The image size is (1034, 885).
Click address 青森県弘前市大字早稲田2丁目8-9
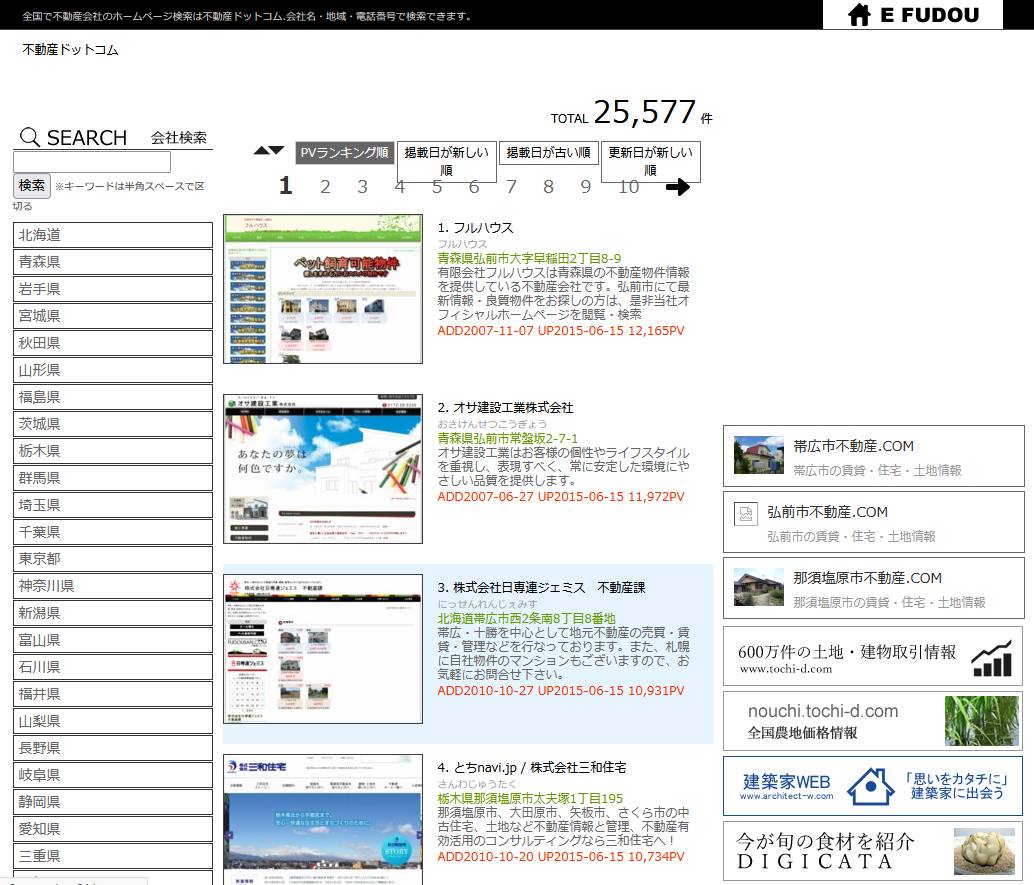529,259
